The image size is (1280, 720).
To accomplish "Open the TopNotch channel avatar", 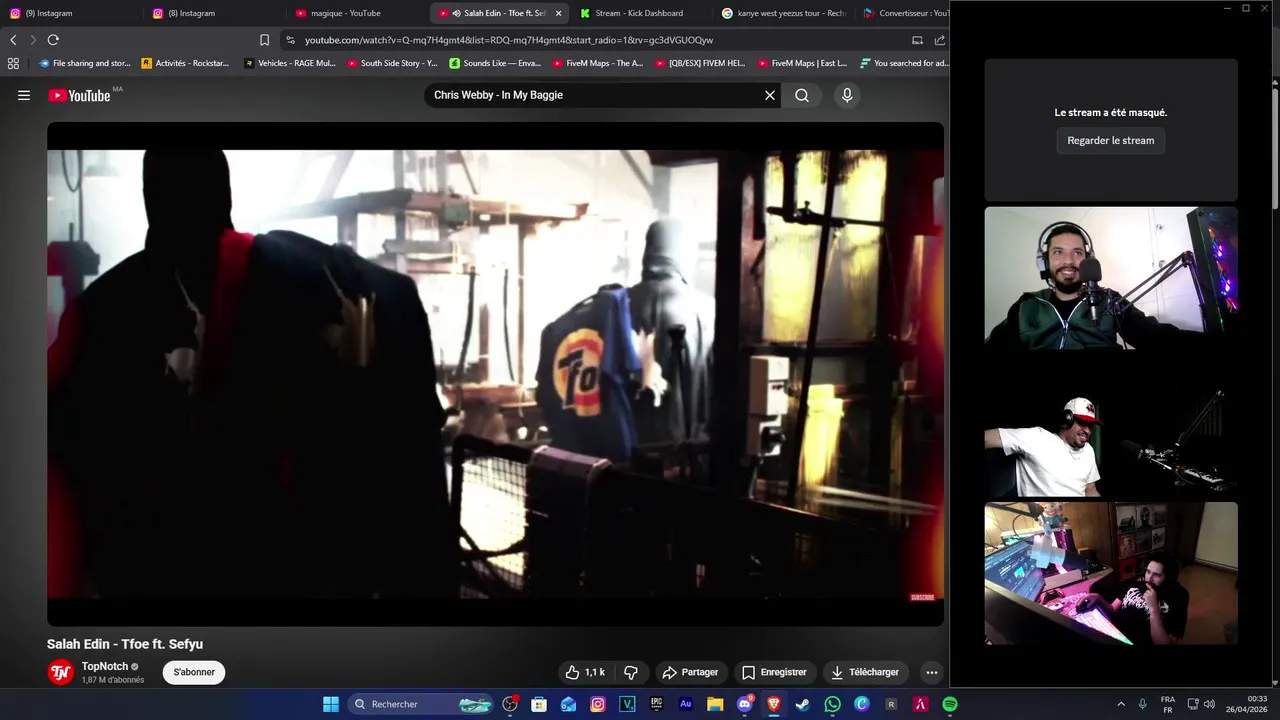I will click(61, 672).
